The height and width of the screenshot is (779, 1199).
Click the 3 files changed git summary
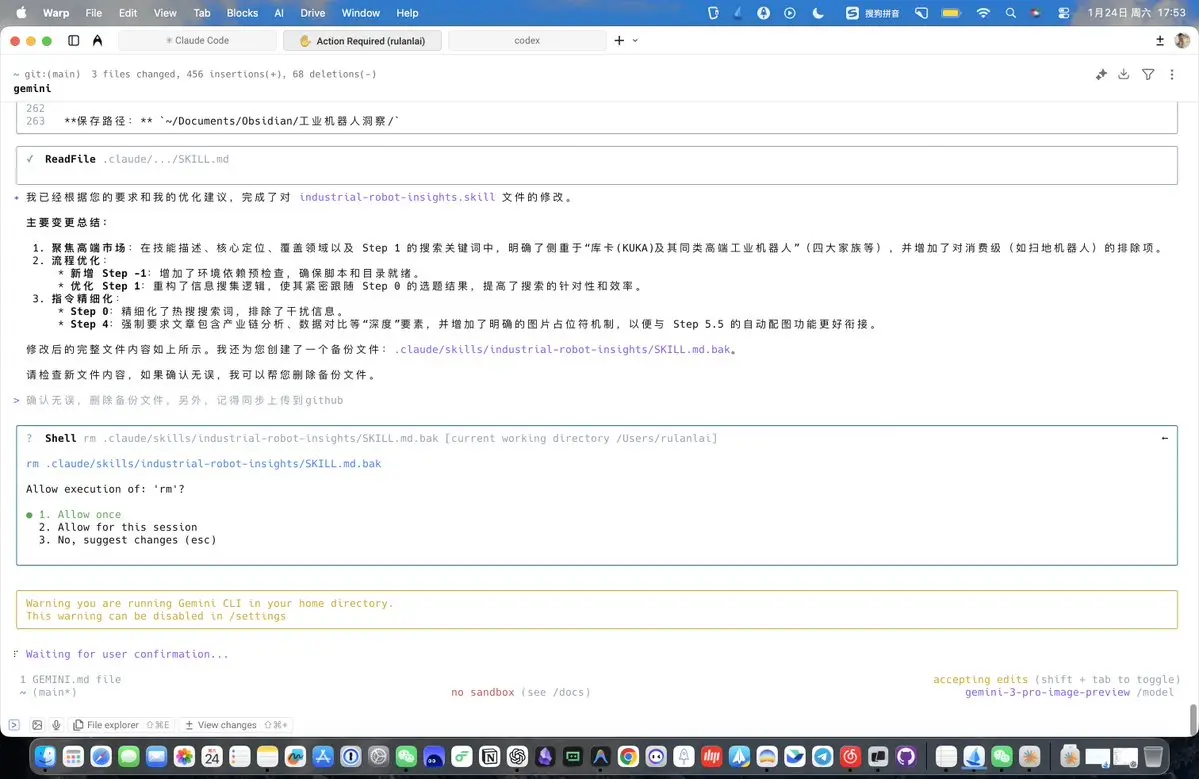click(x=233, y=74)
